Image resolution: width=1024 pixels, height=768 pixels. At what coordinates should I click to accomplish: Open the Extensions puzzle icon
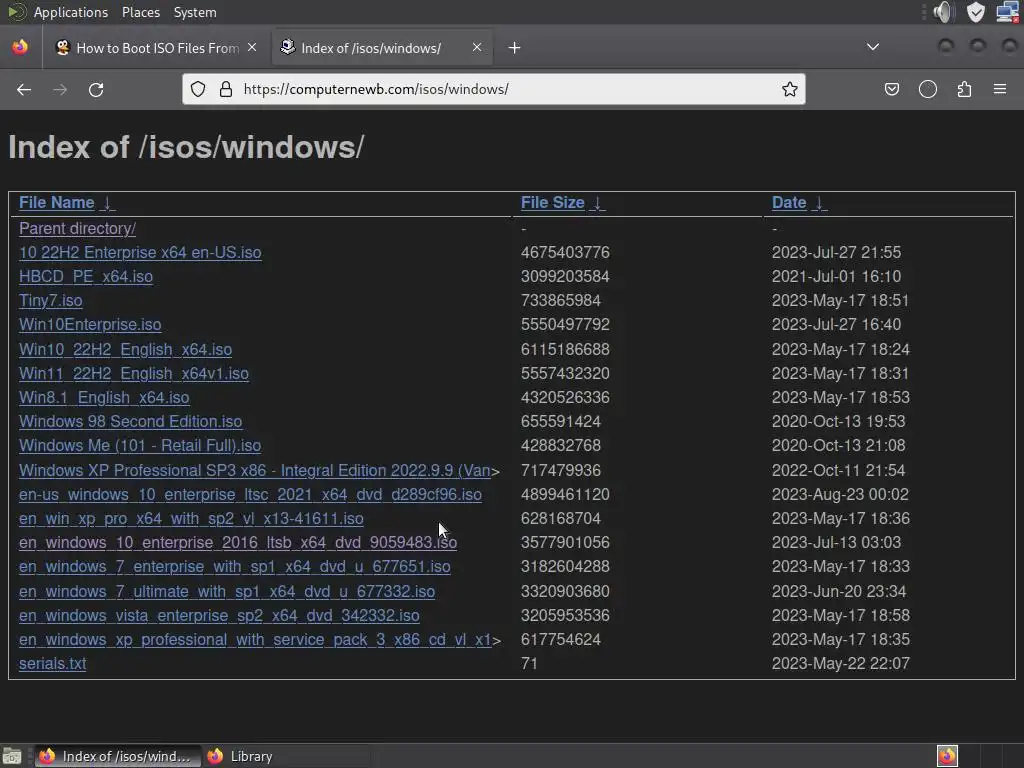tap(964, 89)
